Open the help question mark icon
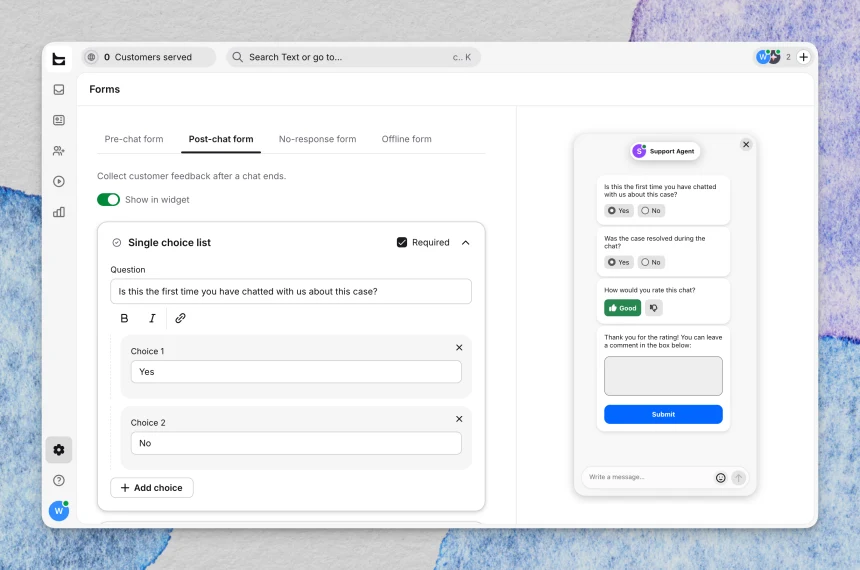860x570 pixels. pyautogui.click(x=59, y=481)
